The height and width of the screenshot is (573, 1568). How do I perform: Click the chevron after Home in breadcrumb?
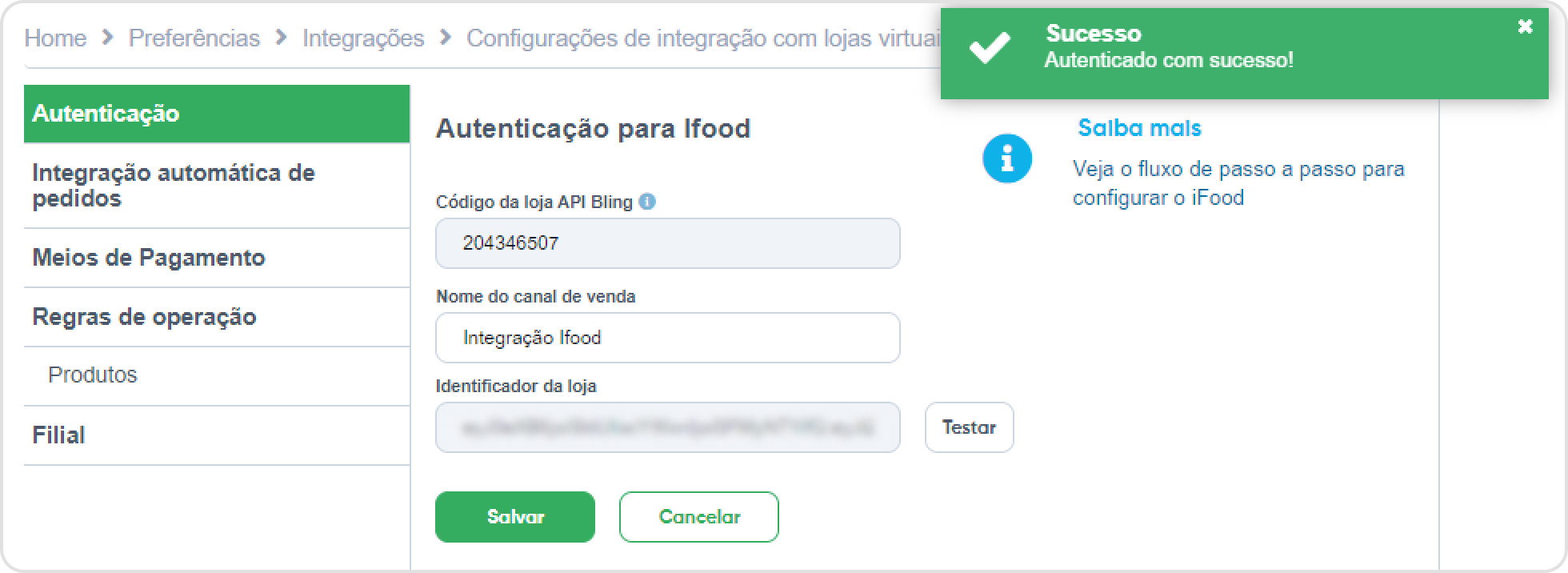[108, 38]
